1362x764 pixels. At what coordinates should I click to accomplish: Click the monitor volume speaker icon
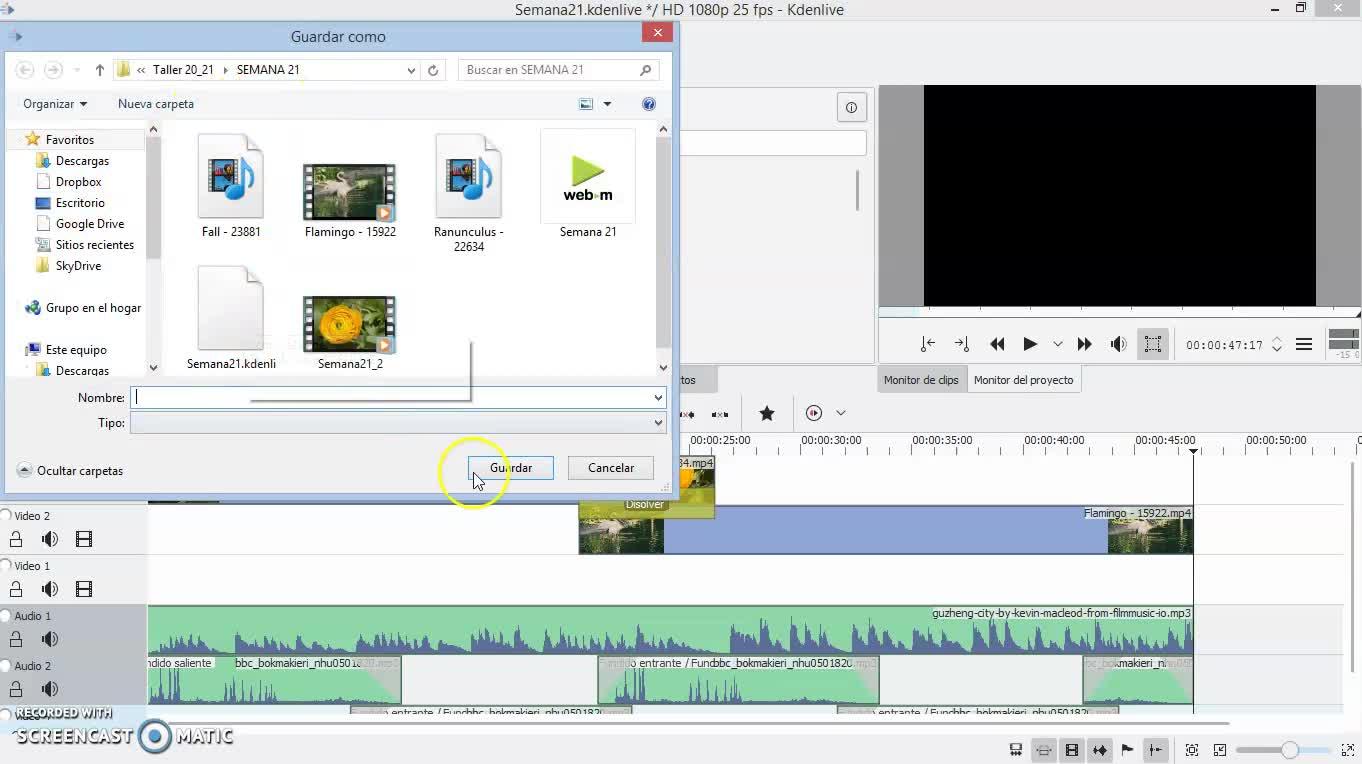pos(1118,344)
